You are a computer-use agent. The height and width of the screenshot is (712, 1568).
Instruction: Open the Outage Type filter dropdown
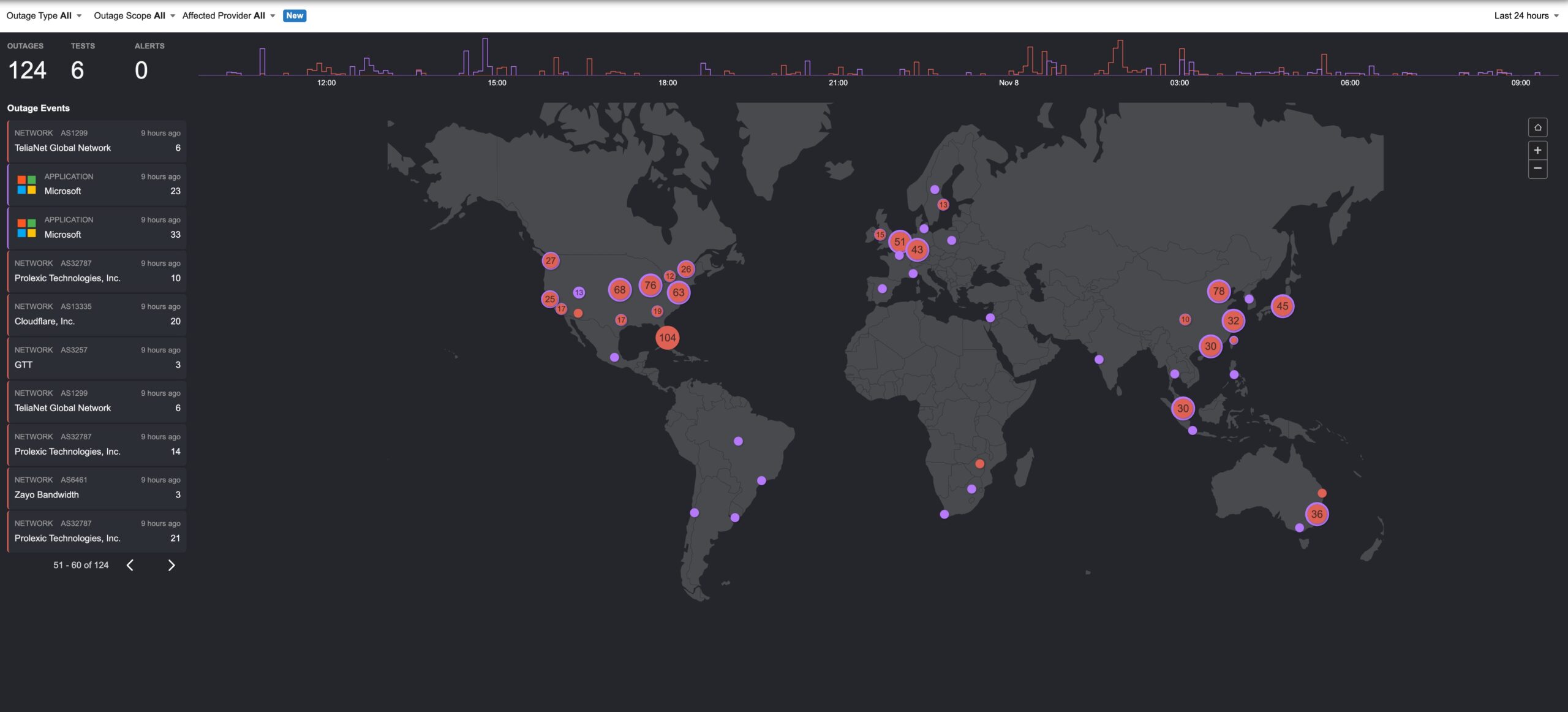pyautogui.click(x=43, y=16)
